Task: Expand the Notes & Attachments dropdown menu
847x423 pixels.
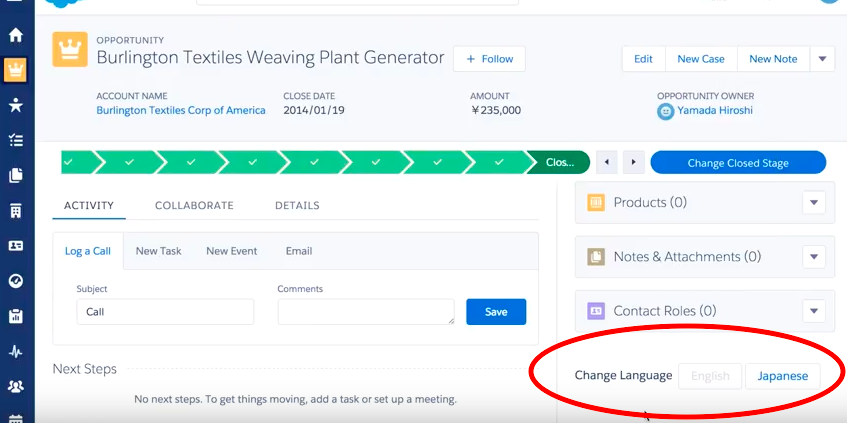Action: tap(814, 257)
